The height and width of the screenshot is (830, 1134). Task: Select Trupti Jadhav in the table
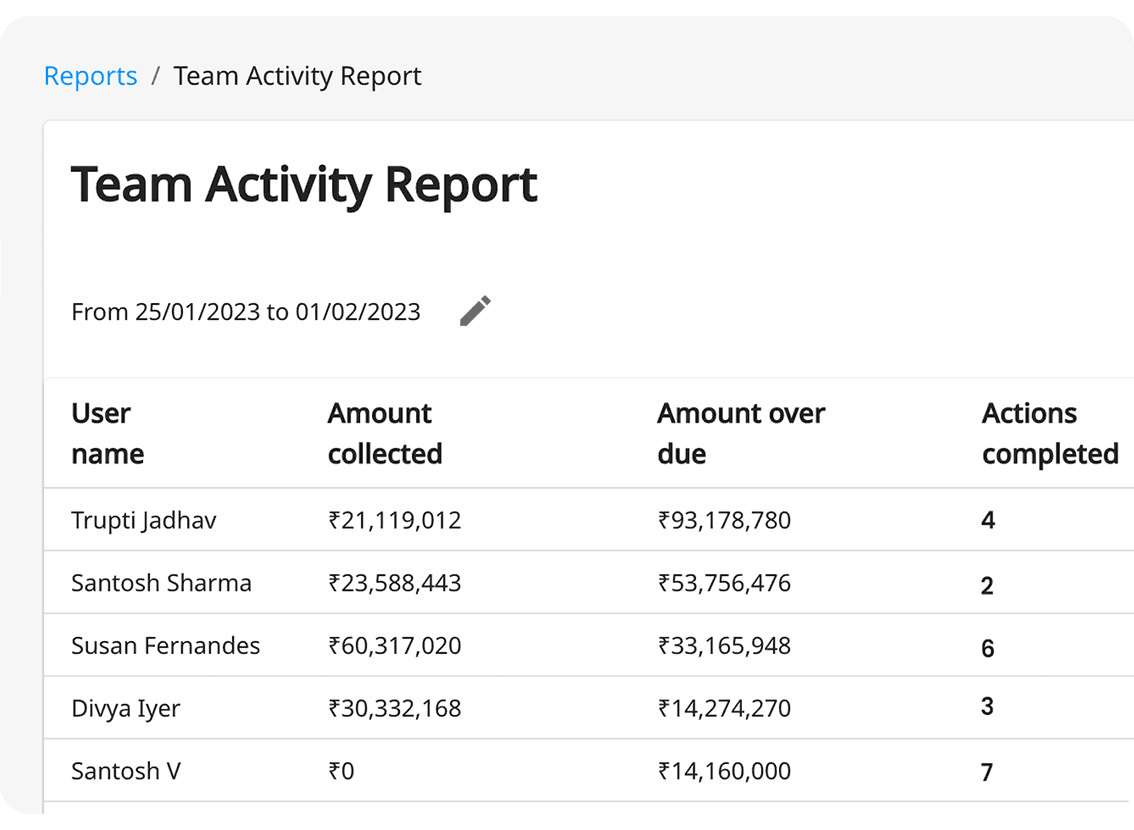click(143, 520)
